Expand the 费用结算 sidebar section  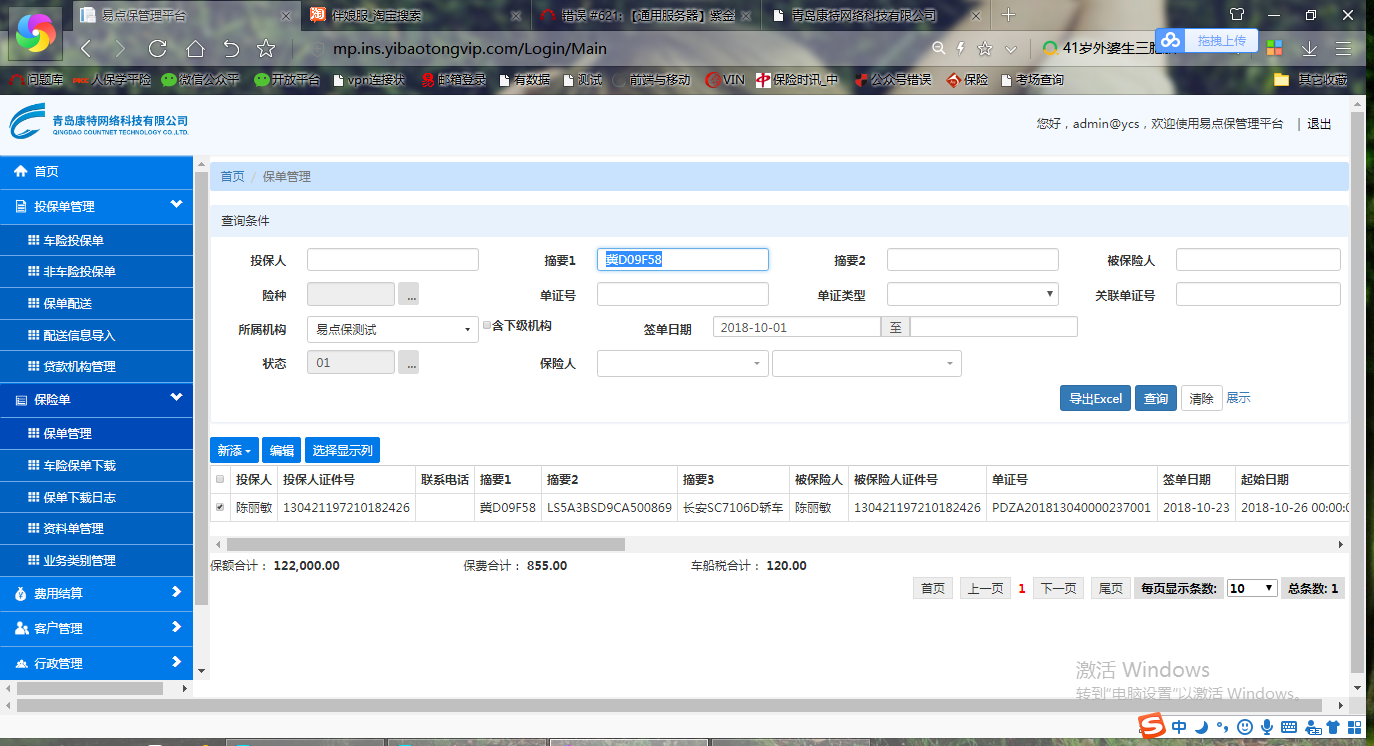pos(96,593)
